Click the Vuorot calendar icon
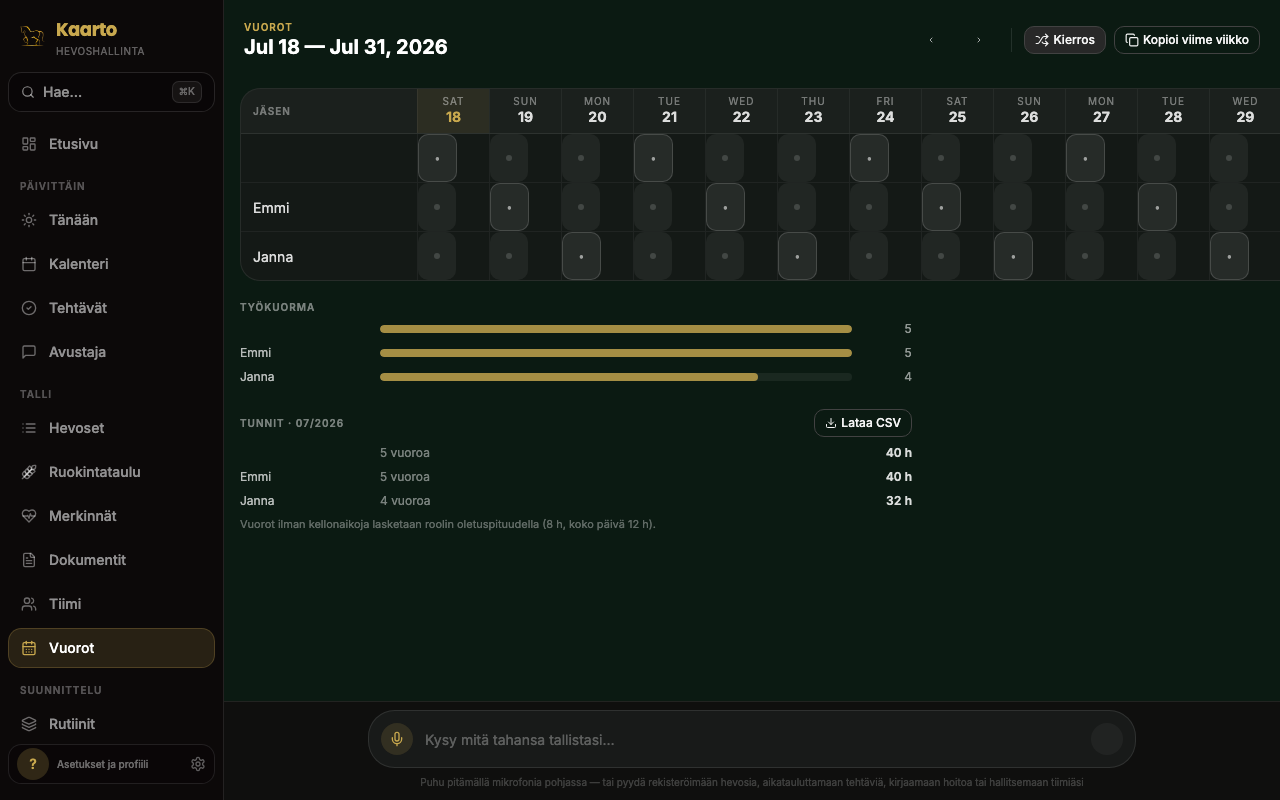Screen dimensions: 1280x800 [29, 648]
